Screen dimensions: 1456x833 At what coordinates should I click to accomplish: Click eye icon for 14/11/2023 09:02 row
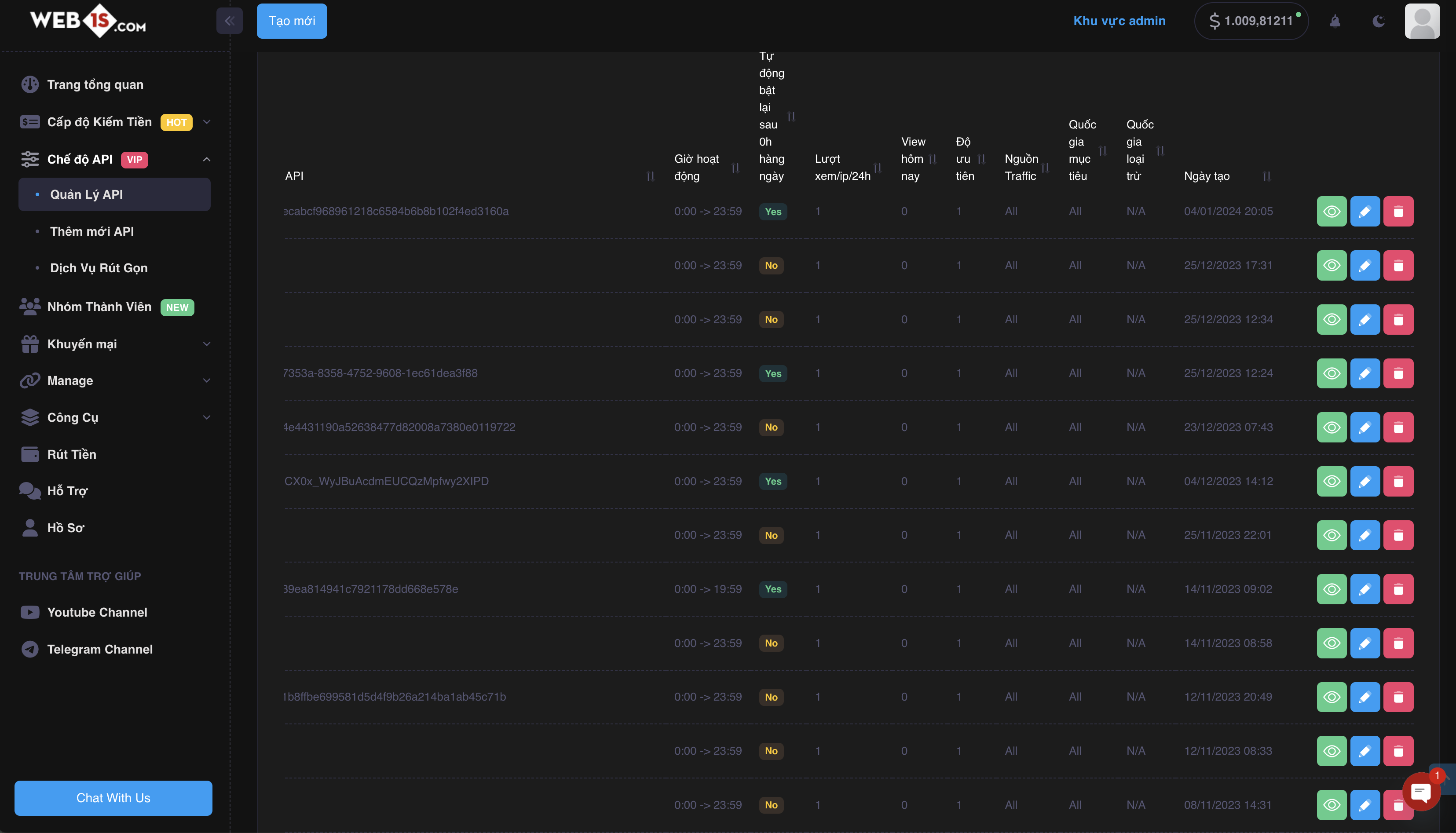1331,589
